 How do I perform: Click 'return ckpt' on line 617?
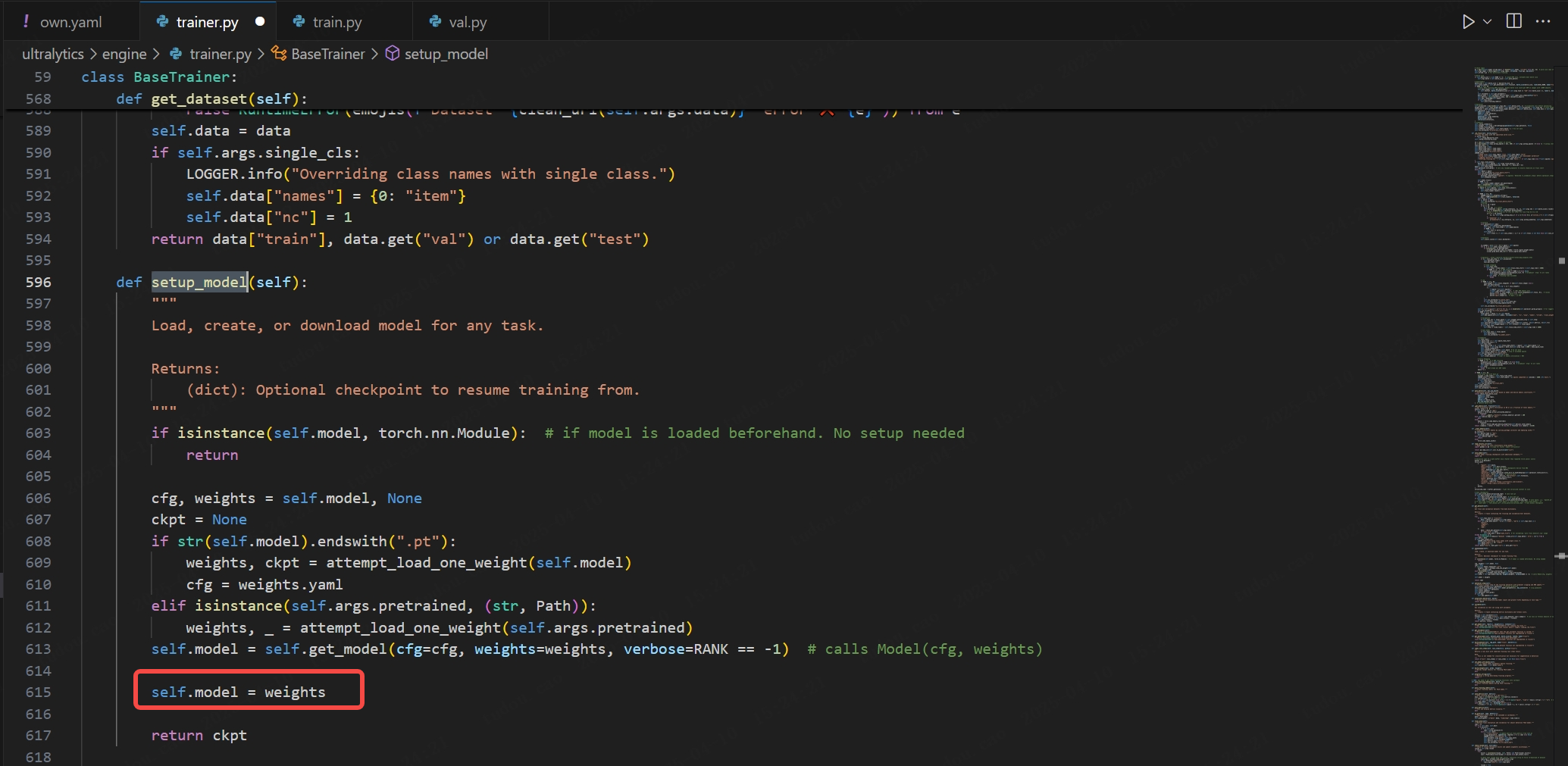(199, 736)
